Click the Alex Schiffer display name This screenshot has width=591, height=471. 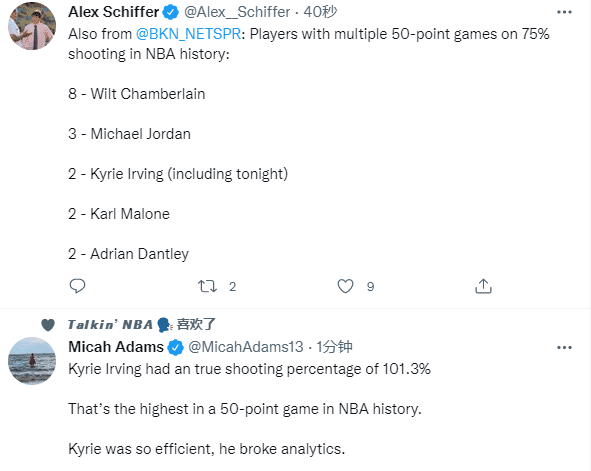click(x=113, y=12)
